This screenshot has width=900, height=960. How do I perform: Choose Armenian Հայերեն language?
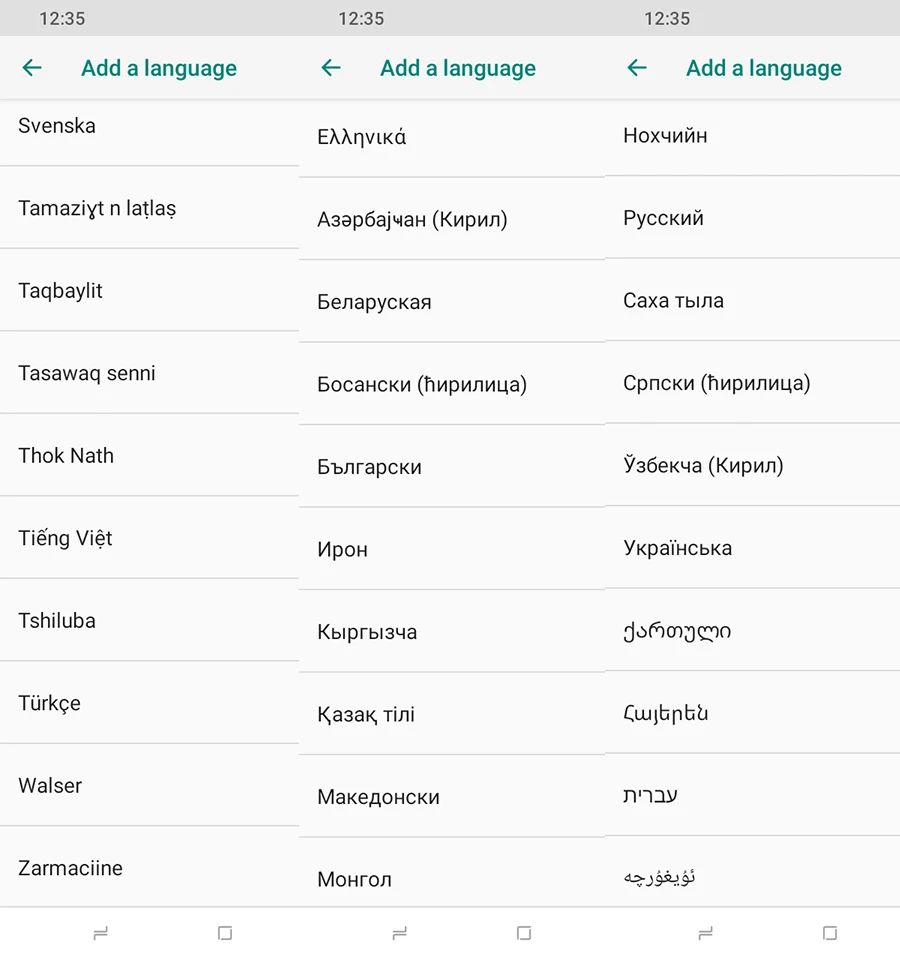(752, 713)
